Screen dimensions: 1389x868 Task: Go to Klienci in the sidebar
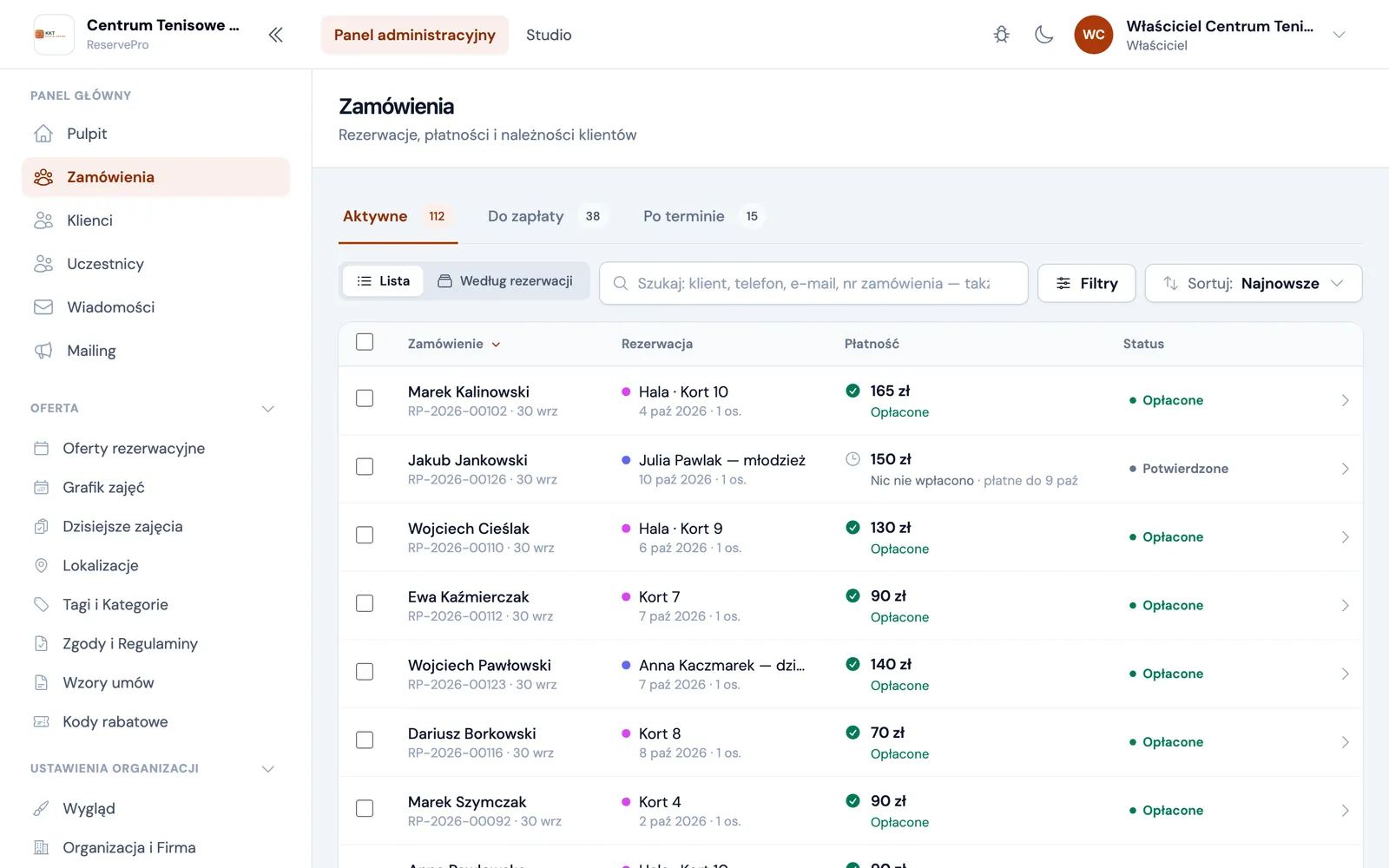156,220
